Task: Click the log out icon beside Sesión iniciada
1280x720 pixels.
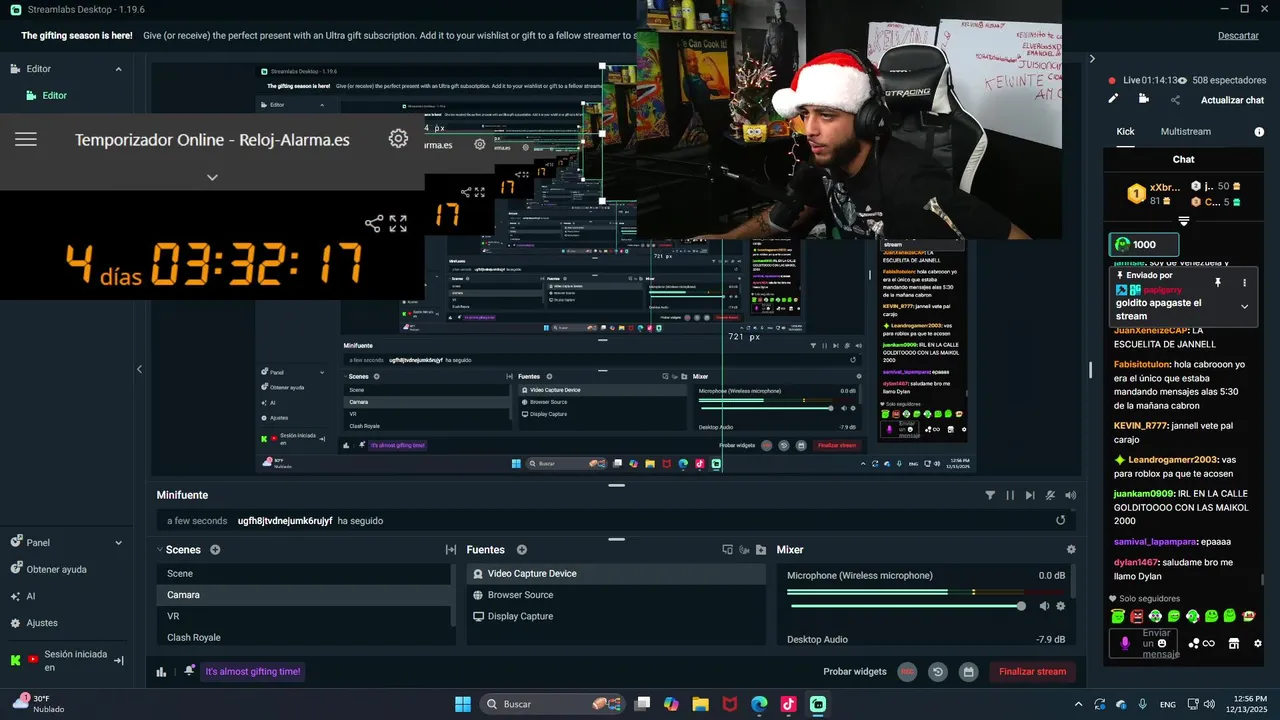Action: pyautogui.click(x=118, y=660)
